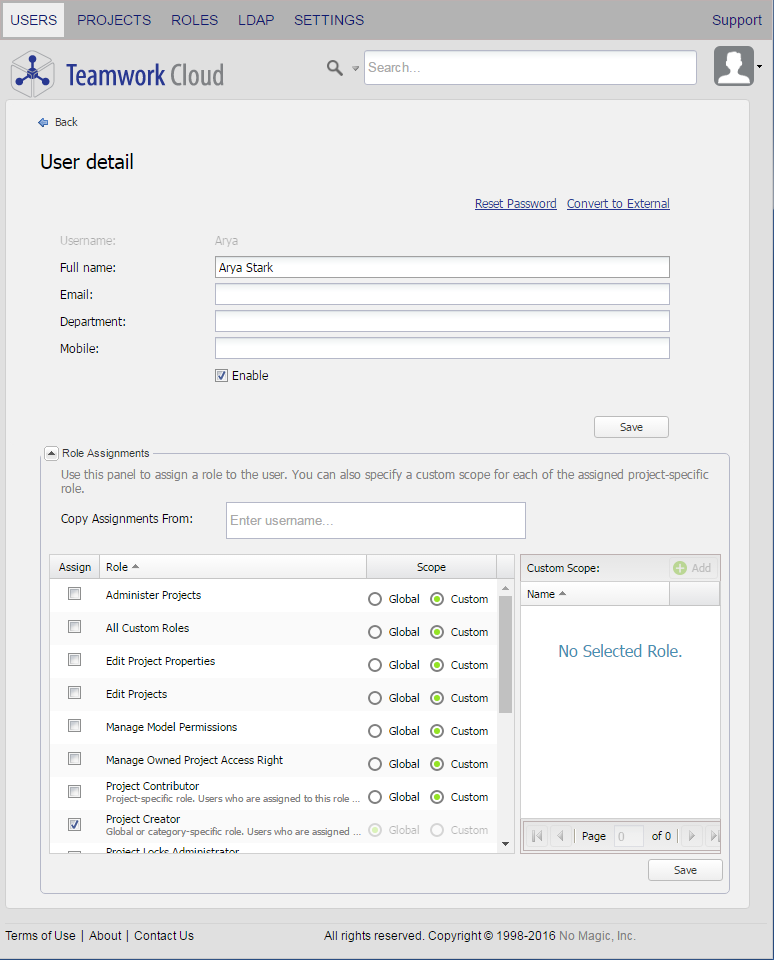Click the Teamwork Cloud logo icon
Image resolution: width=774 pixels, height=960 pixels.
(x=32, y=73)
